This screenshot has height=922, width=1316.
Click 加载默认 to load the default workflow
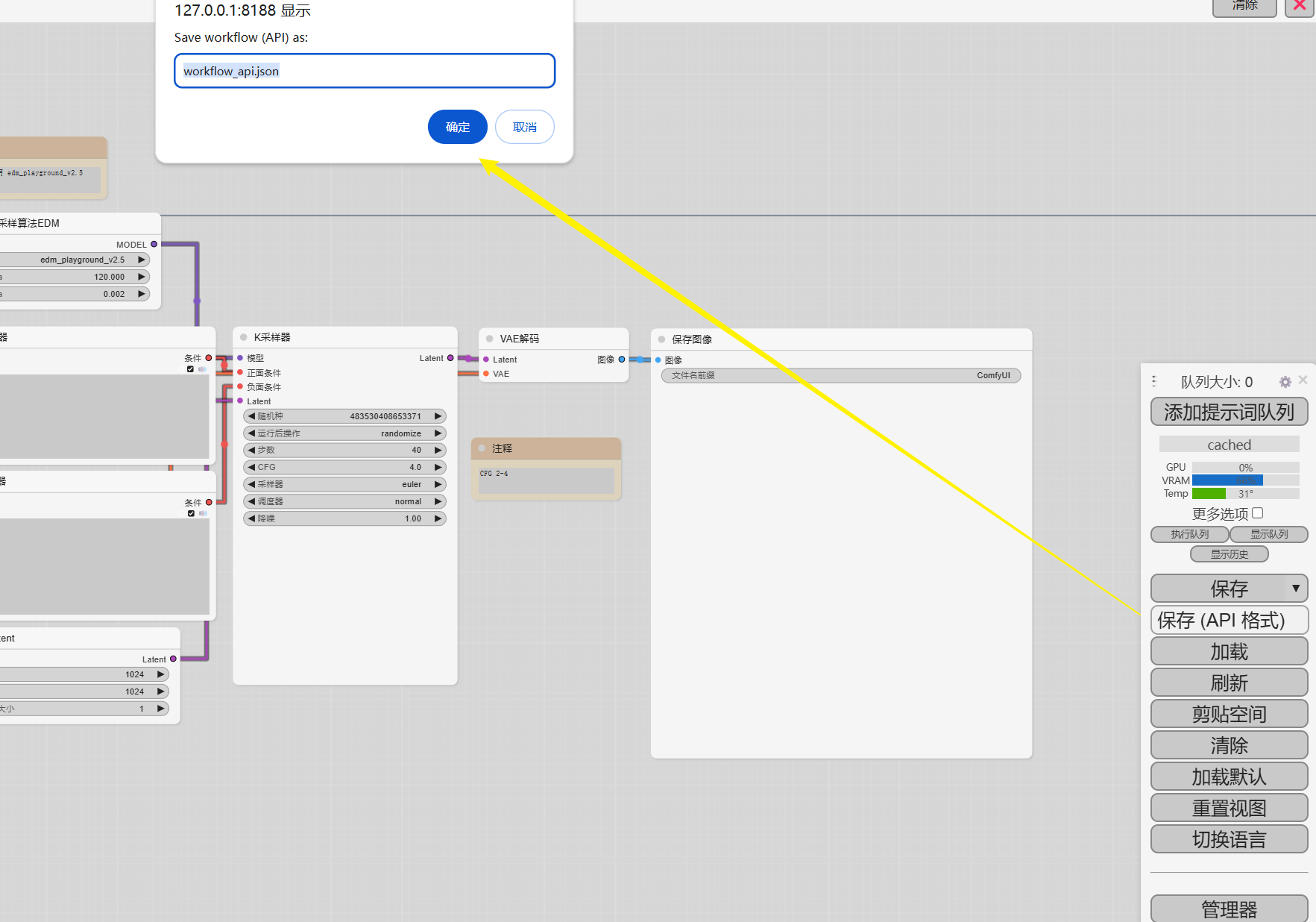[1229, 777]
